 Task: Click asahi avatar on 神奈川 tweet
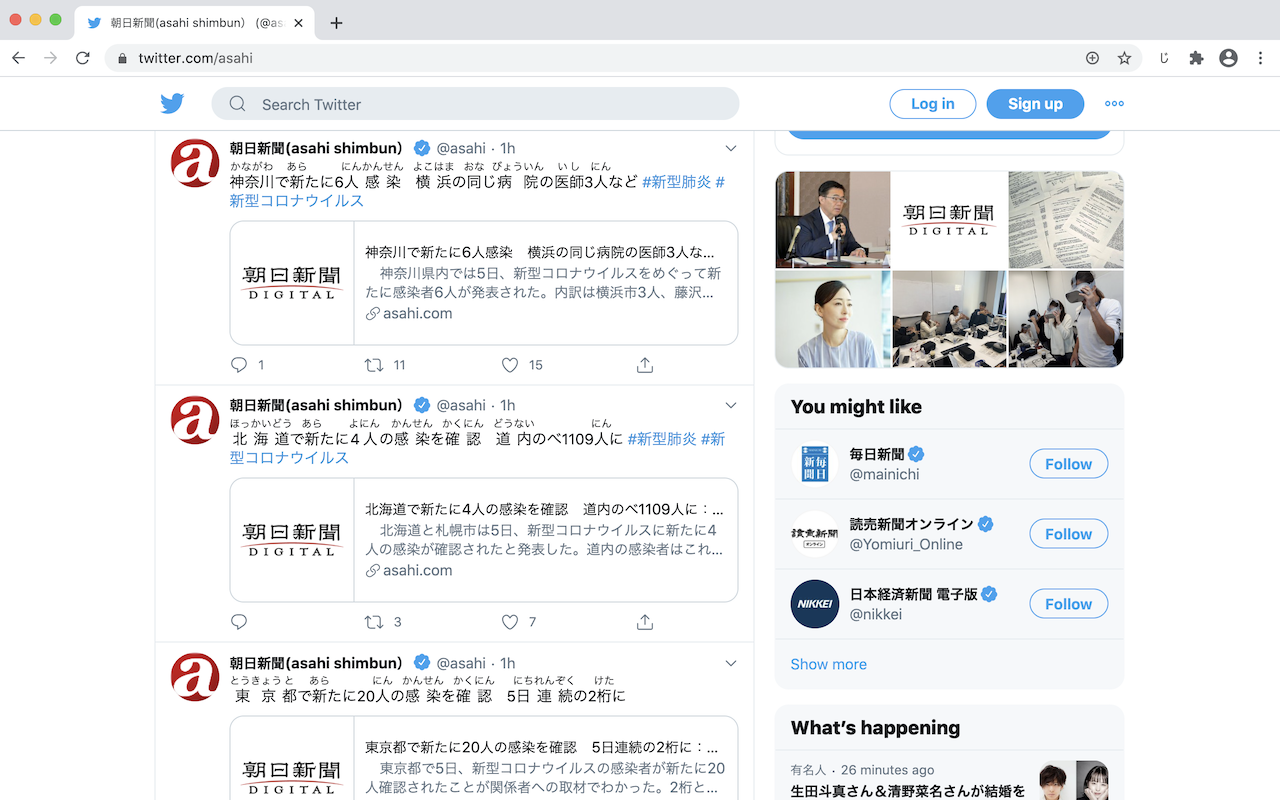(195, 163)
